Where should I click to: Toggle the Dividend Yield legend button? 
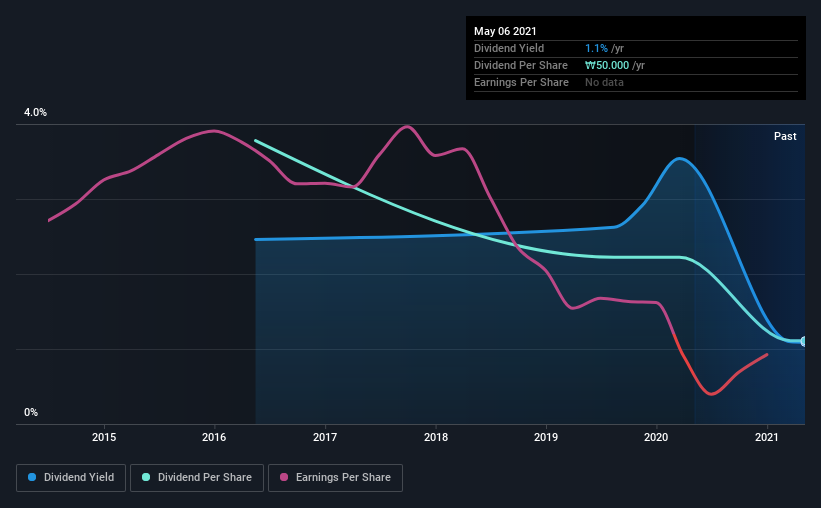pyautogui.click(x=71, y=478)
